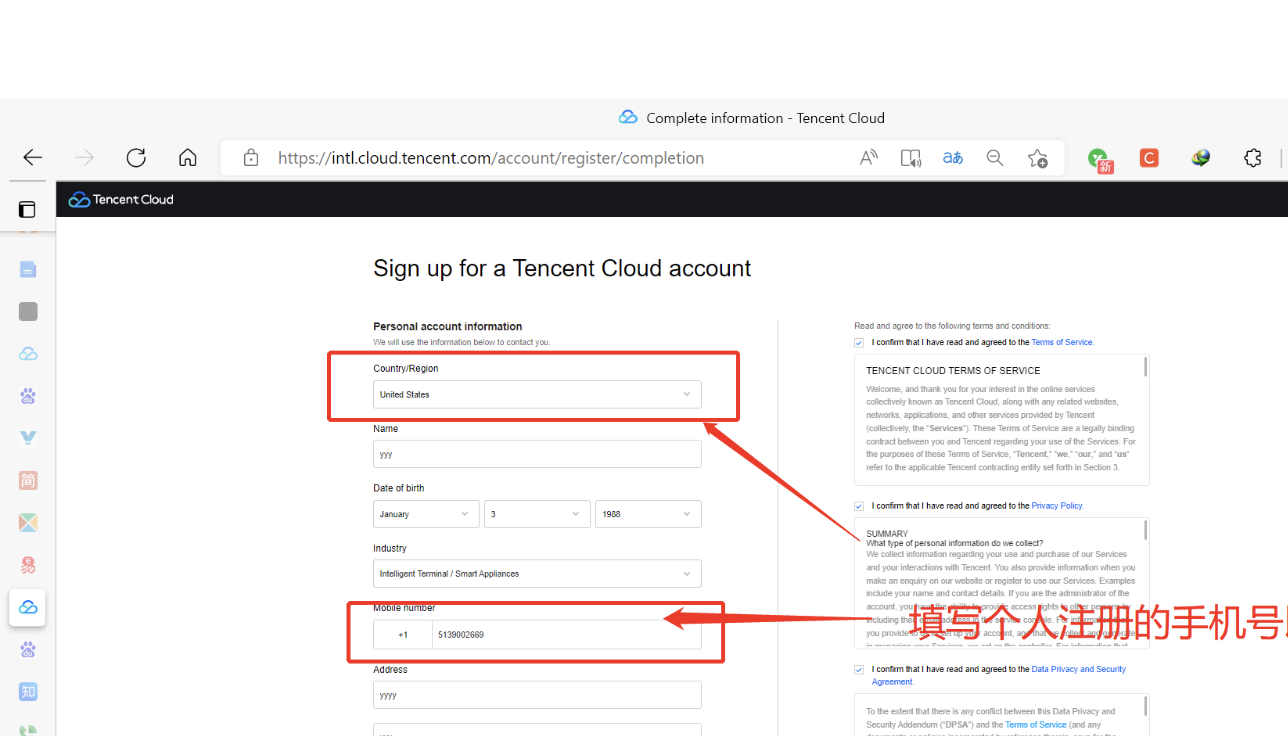
Task: Click the Tencent Cloud logo in header
Action: (121, 200)
